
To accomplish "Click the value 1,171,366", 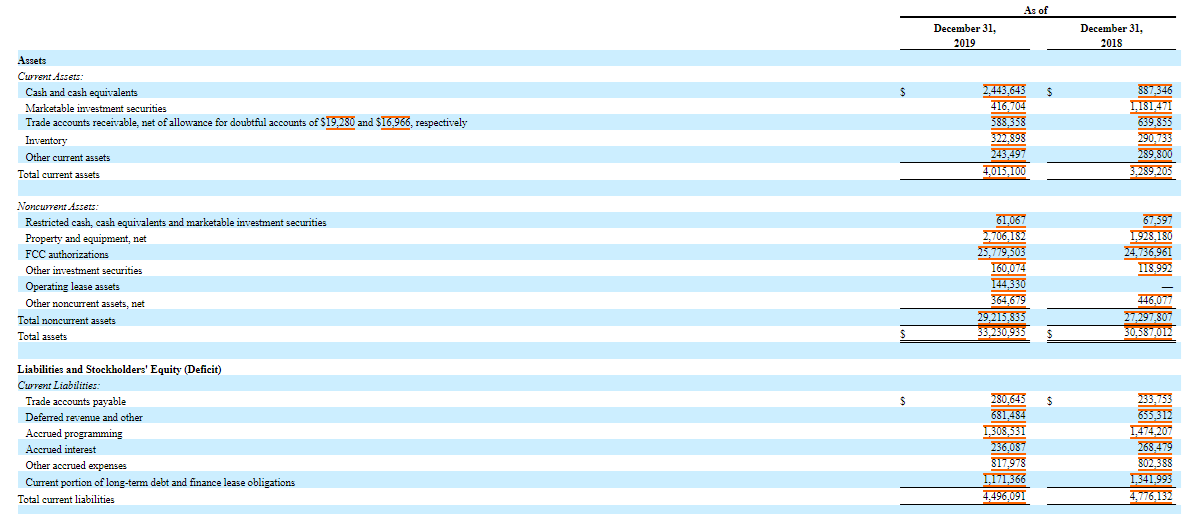I will (x=1004, y=481).
